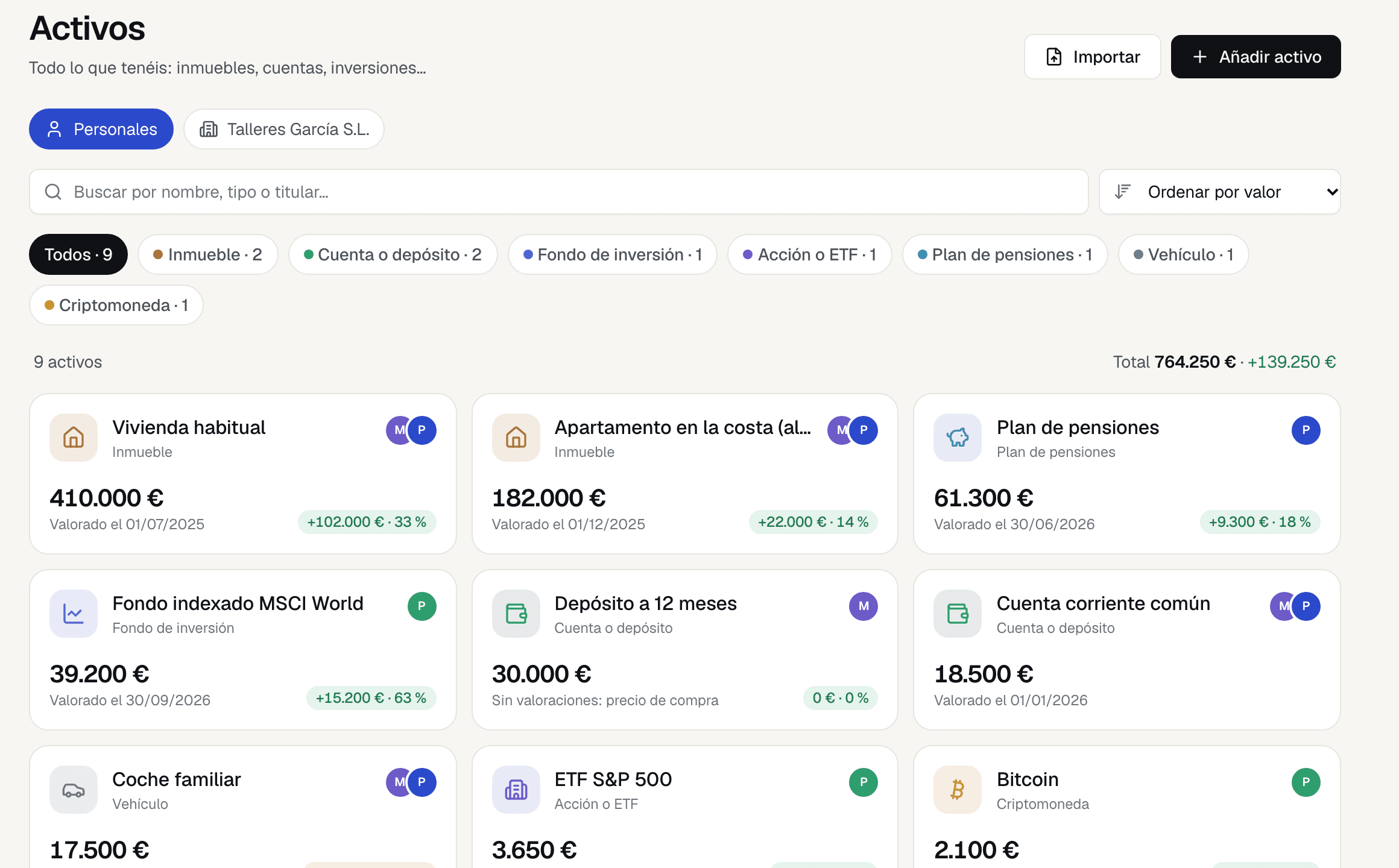Click the Añadir activo button
The height and width of the screenshot is (868, 1399).
(1256, 57)
